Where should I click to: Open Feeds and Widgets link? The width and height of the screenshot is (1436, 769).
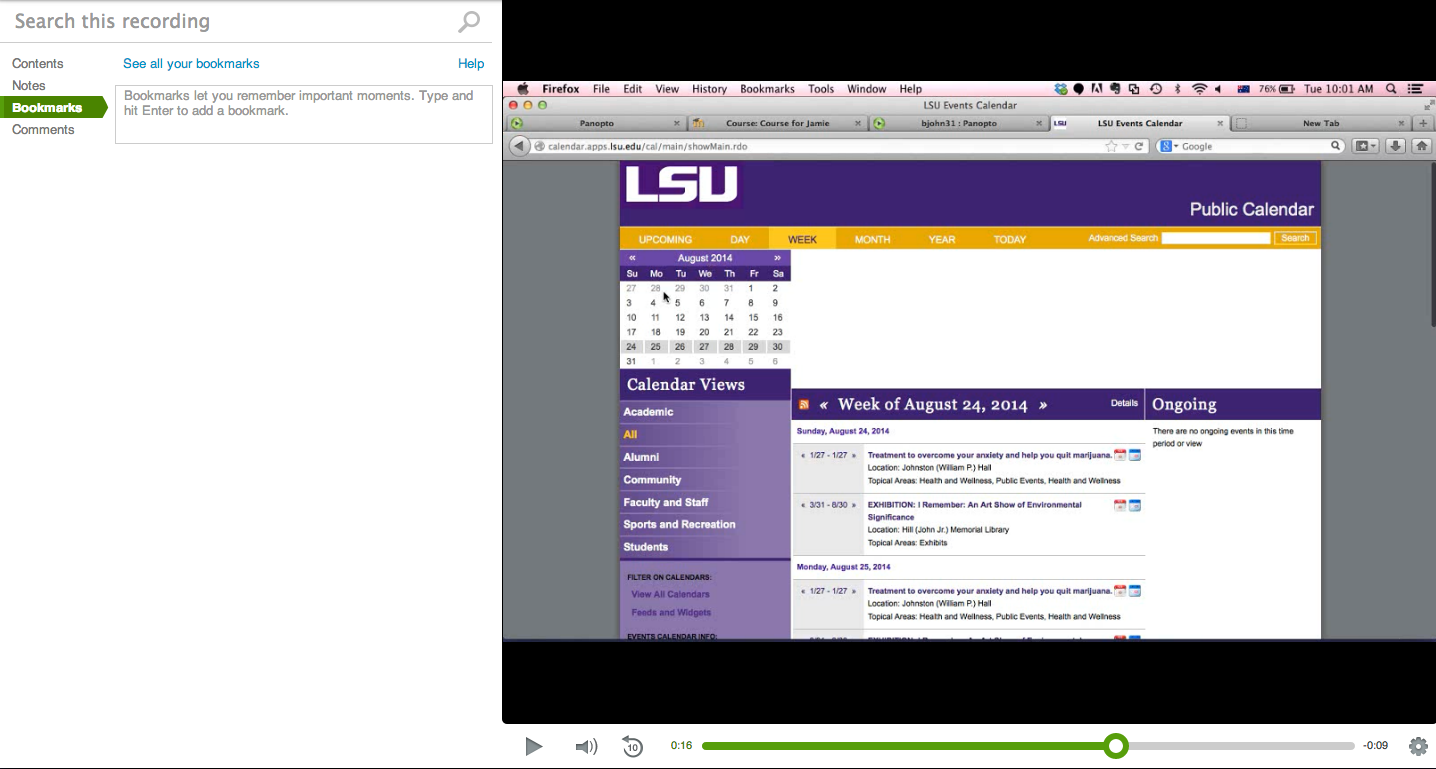pos(671,612)
